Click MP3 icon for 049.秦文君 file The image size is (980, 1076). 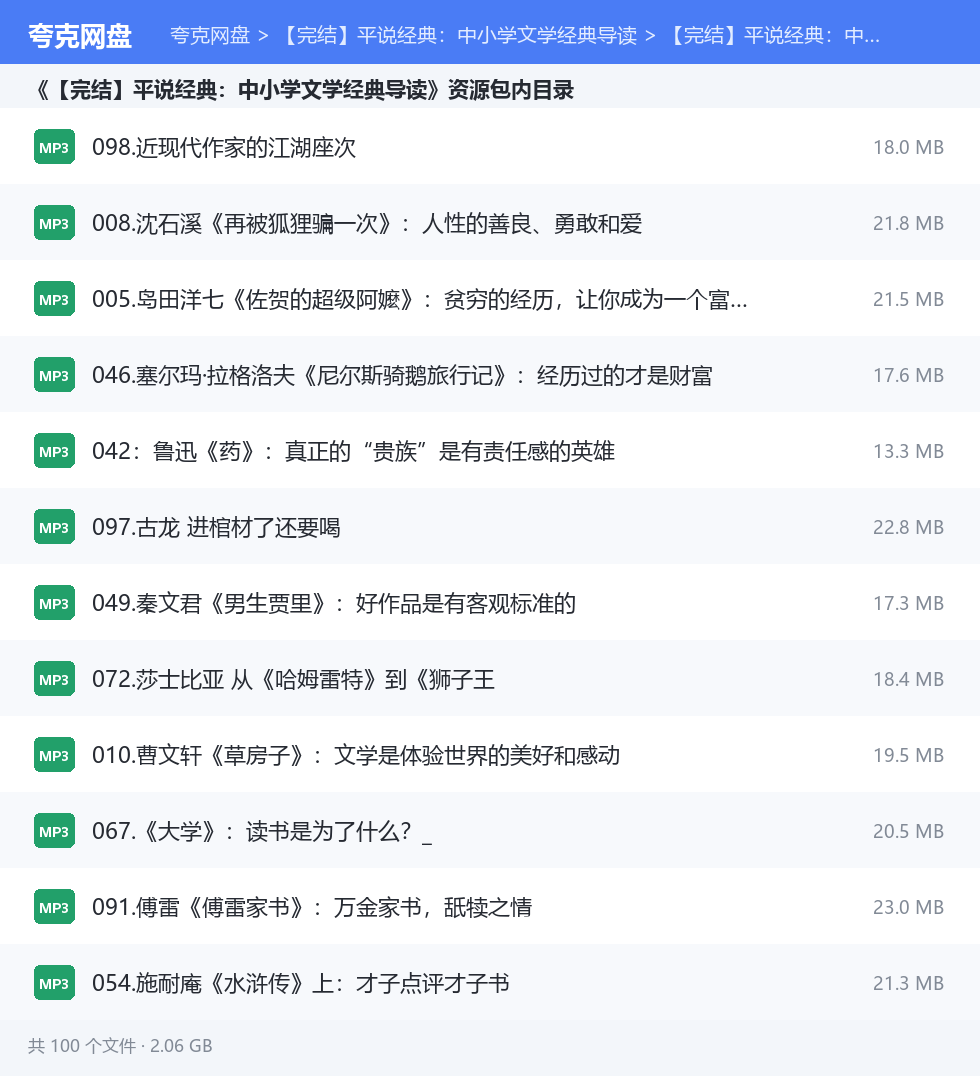[x=54, y=603]
